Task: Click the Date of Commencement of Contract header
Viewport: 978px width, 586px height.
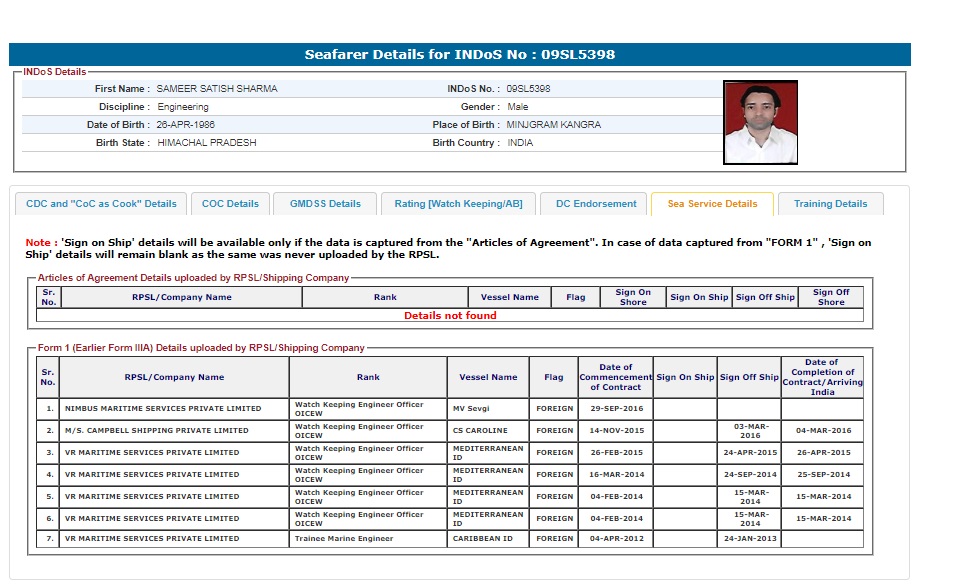Action: (615, 377)
